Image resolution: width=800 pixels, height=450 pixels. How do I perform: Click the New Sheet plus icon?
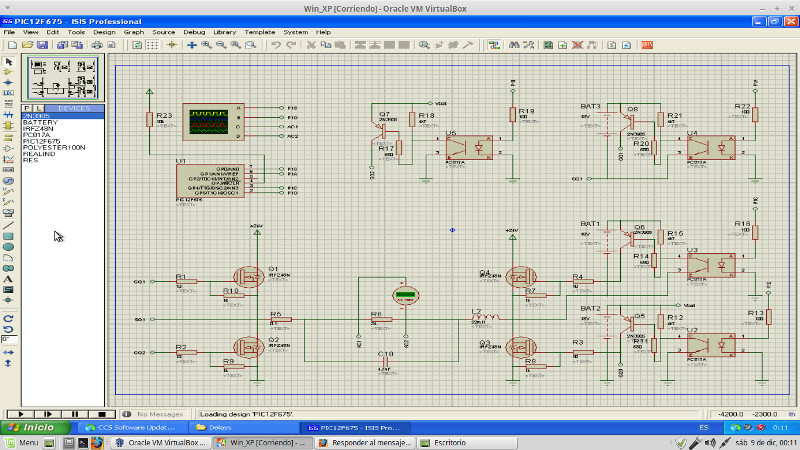563,45
